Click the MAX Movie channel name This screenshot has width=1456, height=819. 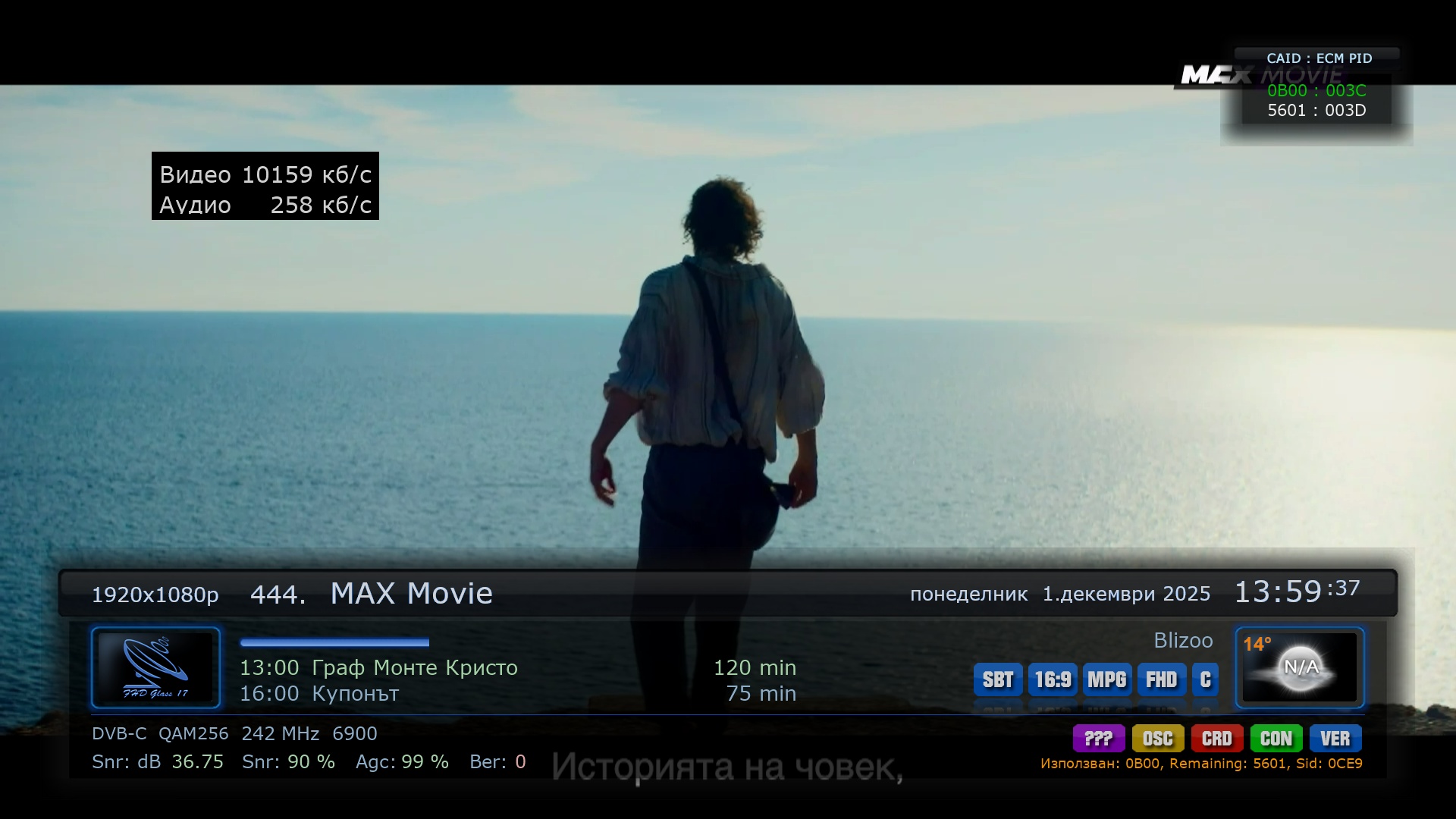pos(412,593)
